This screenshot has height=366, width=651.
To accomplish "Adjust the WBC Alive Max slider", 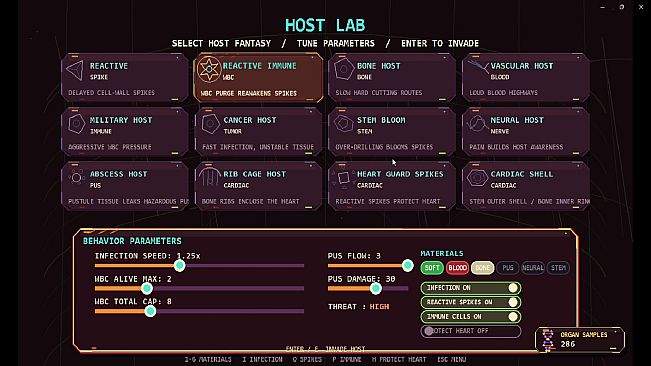I will (199, 288).
